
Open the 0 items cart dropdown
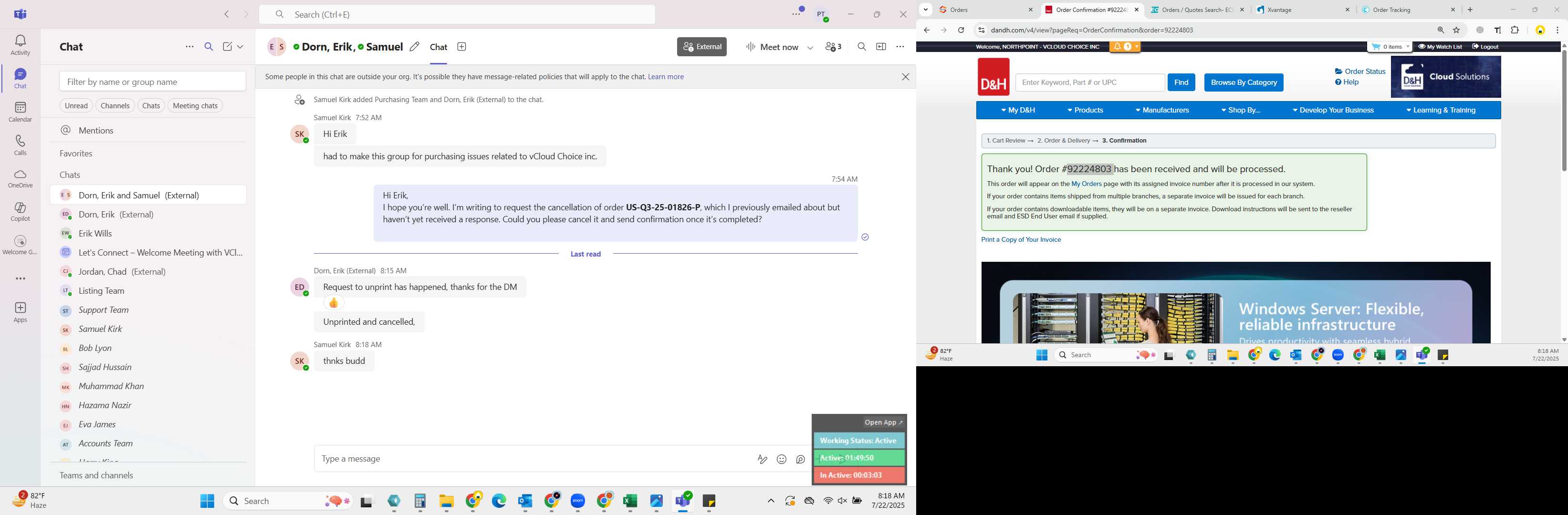tap(1390, 47)
